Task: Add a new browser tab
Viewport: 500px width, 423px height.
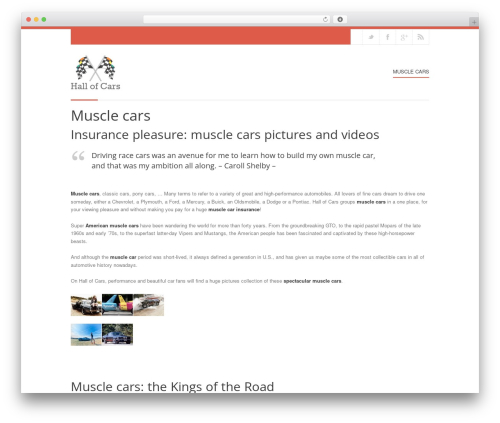Action: (x=474, y=22)
